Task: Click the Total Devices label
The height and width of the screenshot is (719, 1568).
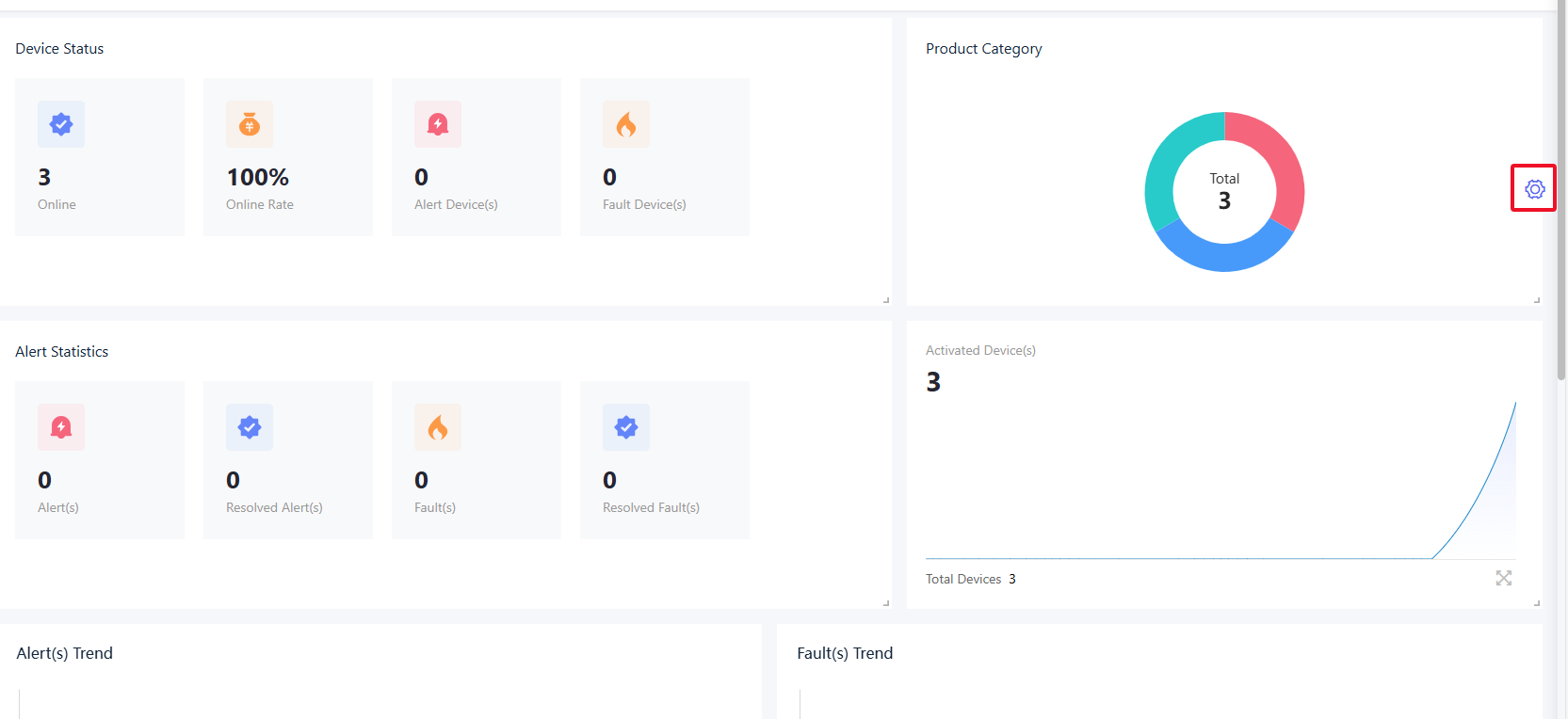Action: point(962,579)
